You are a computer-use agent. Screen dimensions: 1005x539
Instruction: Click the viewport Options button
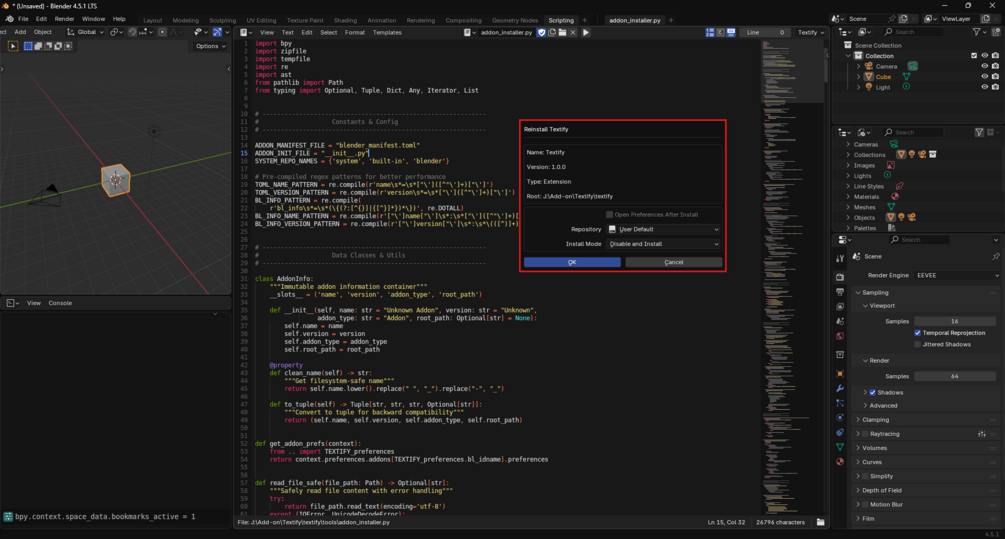[x=210, y=46]
